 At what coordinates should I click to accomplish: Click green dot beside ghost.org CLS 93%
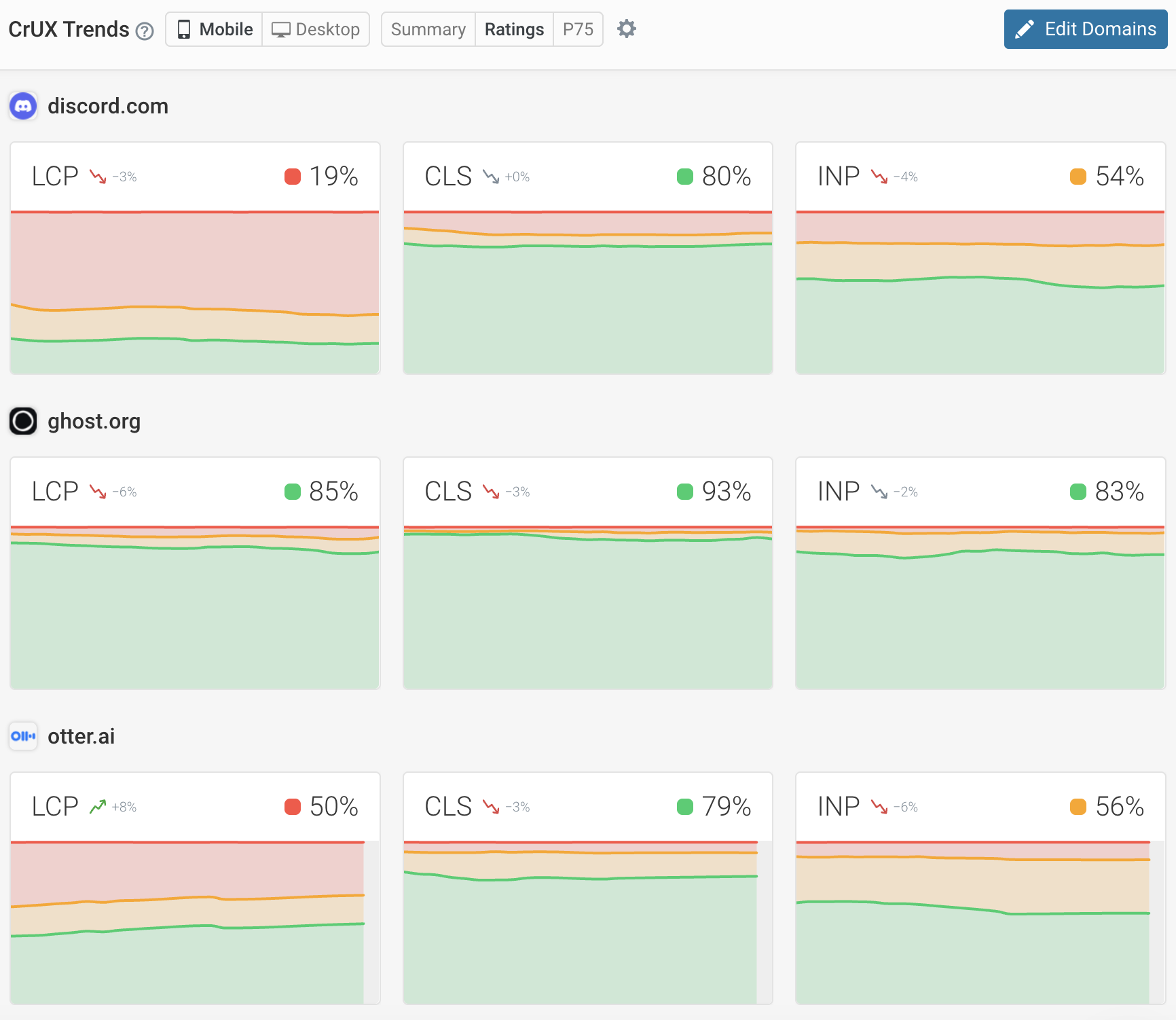(685, 492)
